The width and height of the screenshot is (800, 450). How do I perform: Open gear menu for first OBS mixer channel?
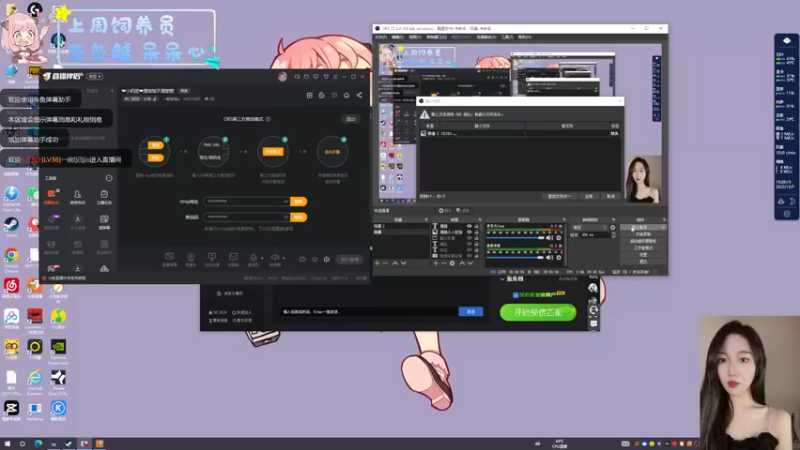[559, 238]
